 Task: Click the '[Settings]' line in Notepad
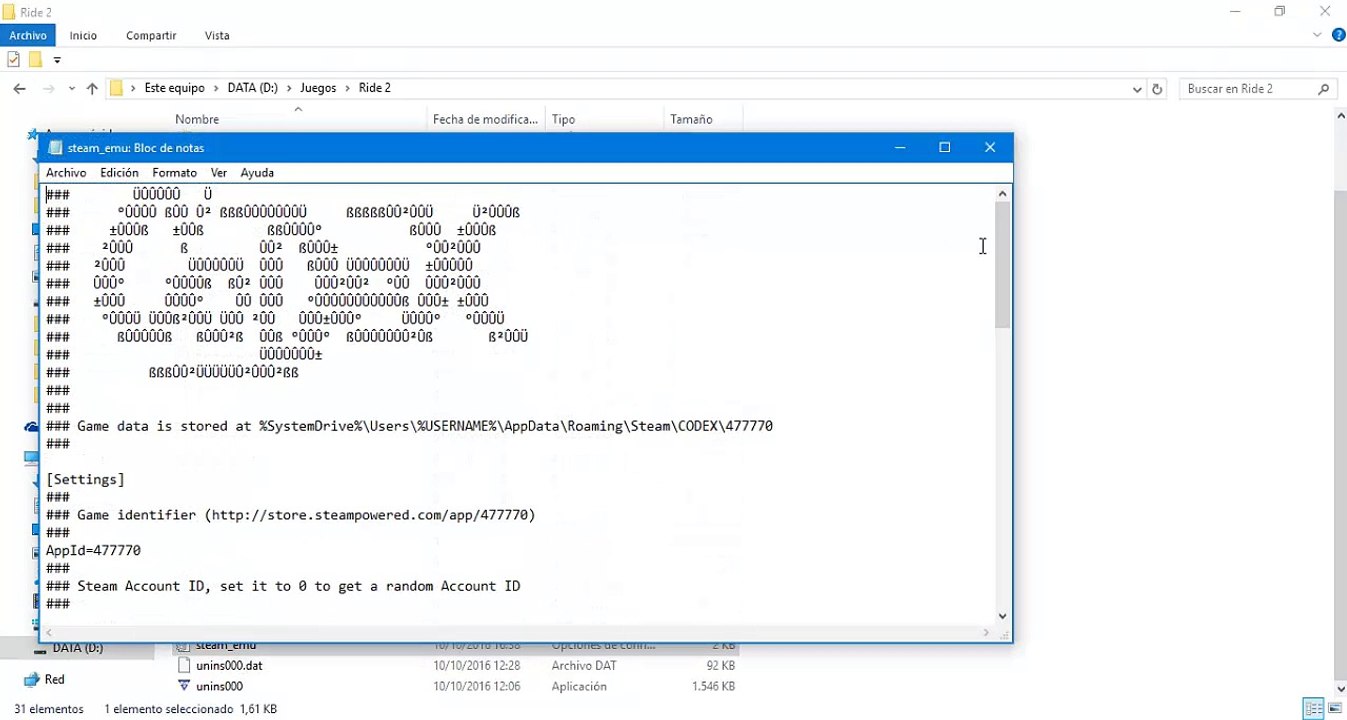(x=85, y=480)
